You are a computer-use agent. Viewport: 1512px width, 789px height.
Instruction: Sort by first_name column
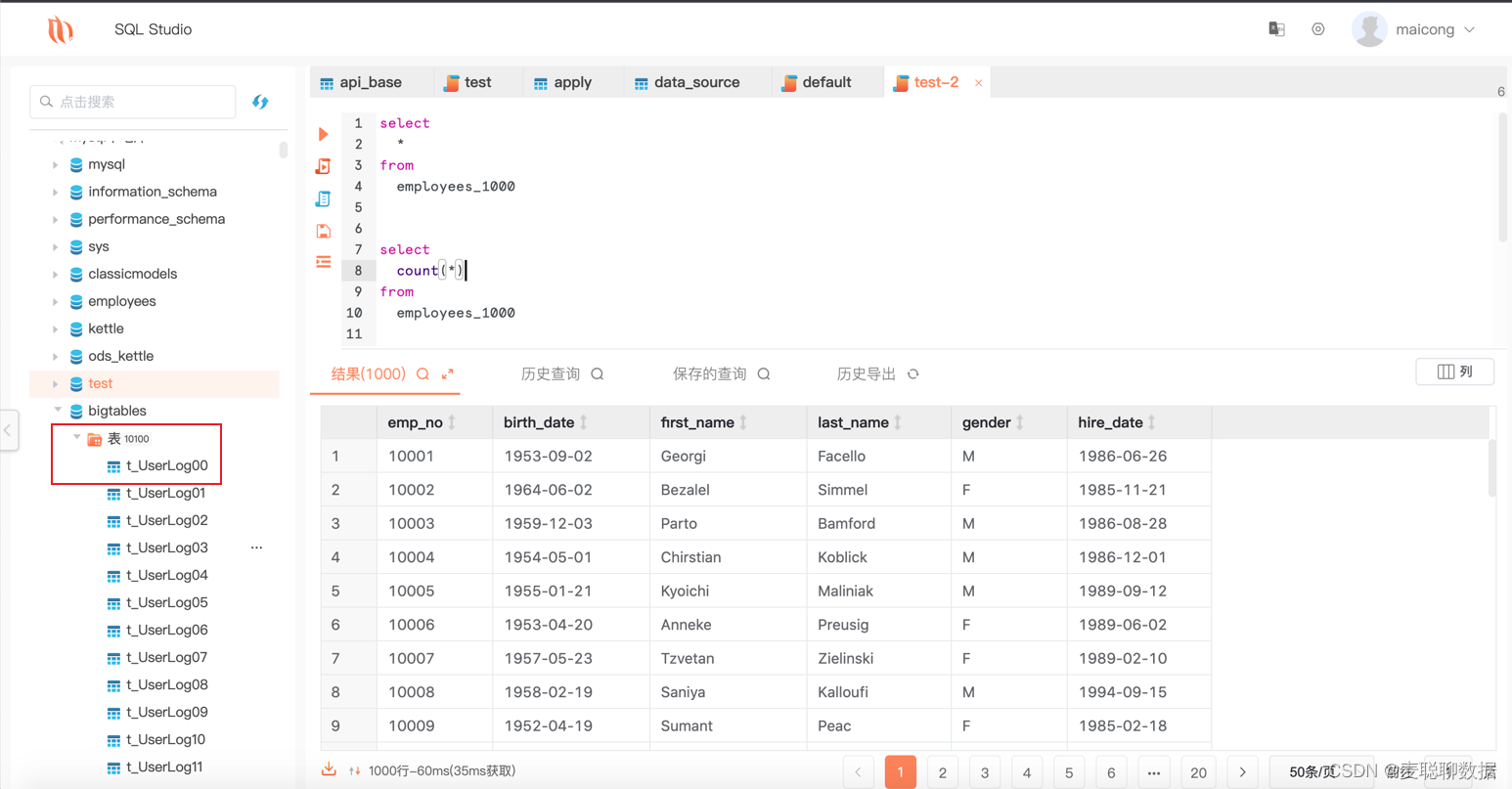(x=743, y=422)
